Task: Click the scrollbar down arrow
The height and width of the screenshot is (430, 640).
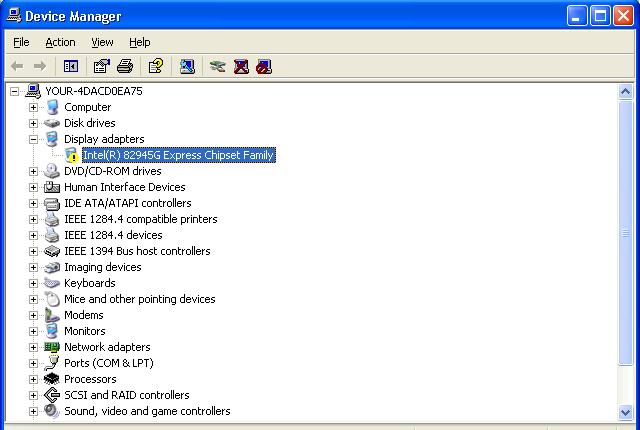Action: 625,412
